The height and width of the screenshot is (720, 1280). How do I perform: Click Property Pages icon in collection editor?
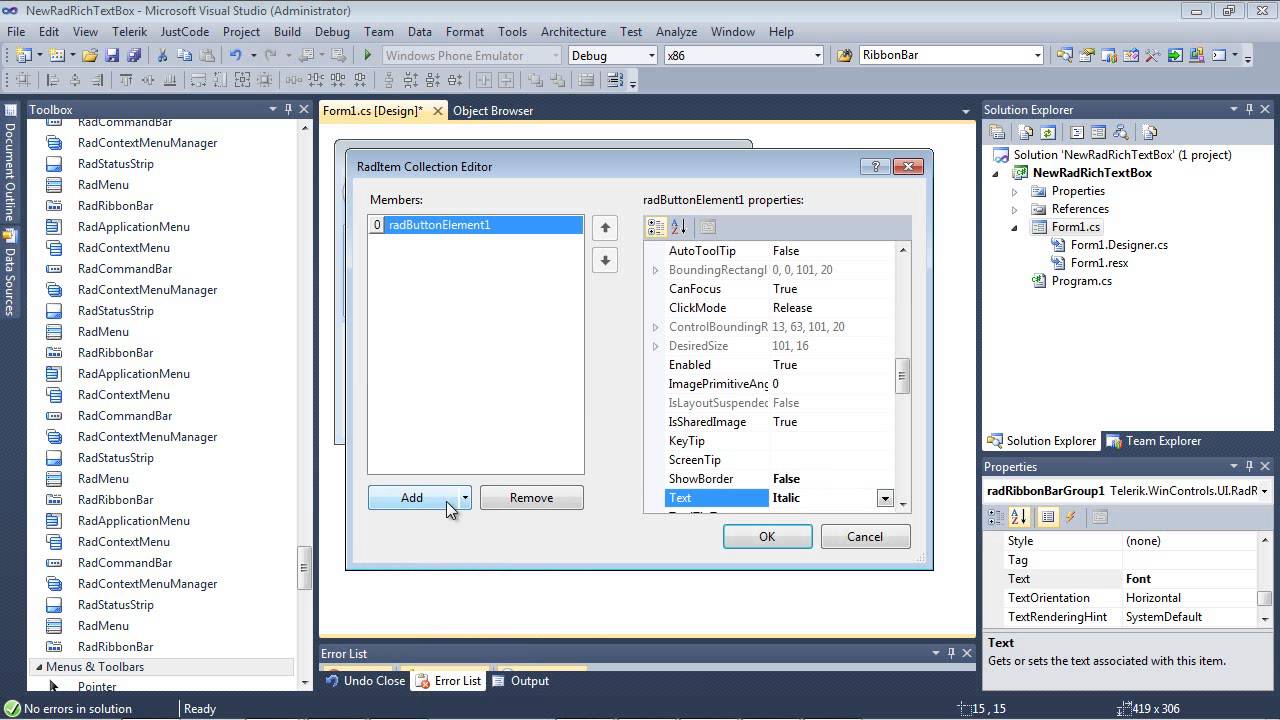point(707,227)
